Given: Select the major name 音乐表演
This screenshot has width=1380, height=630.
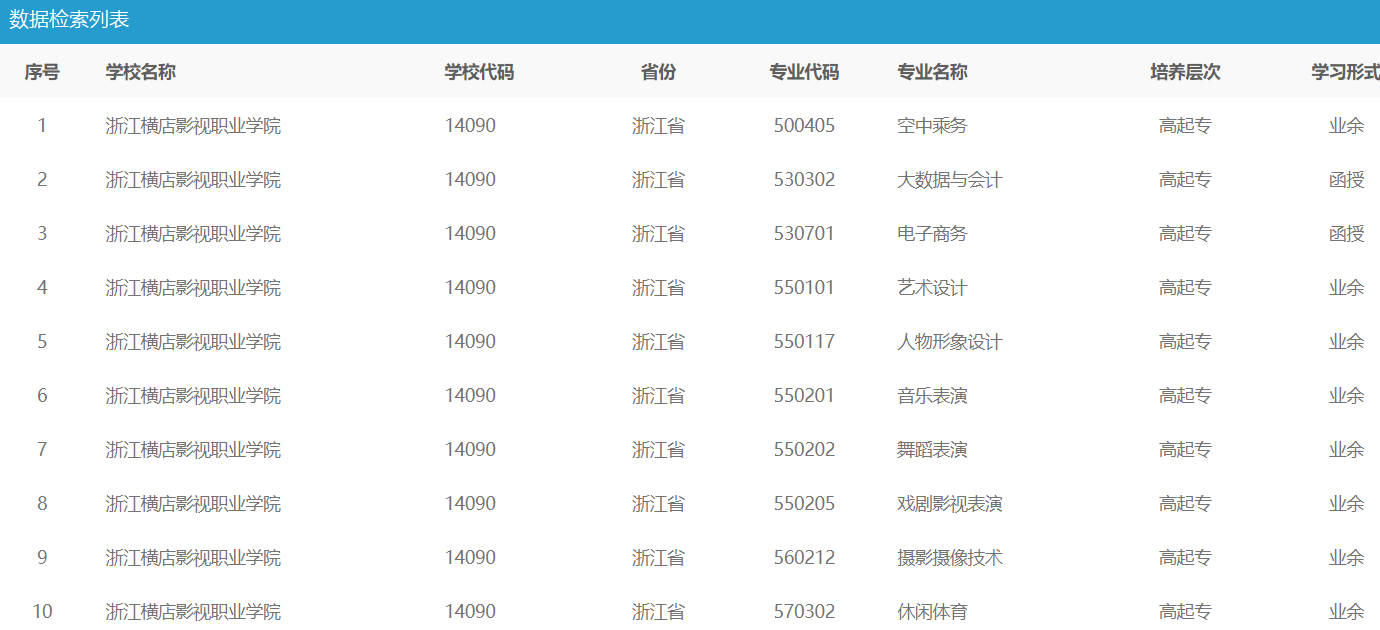Looking at the screenshot, I should [x=933, y=396].
